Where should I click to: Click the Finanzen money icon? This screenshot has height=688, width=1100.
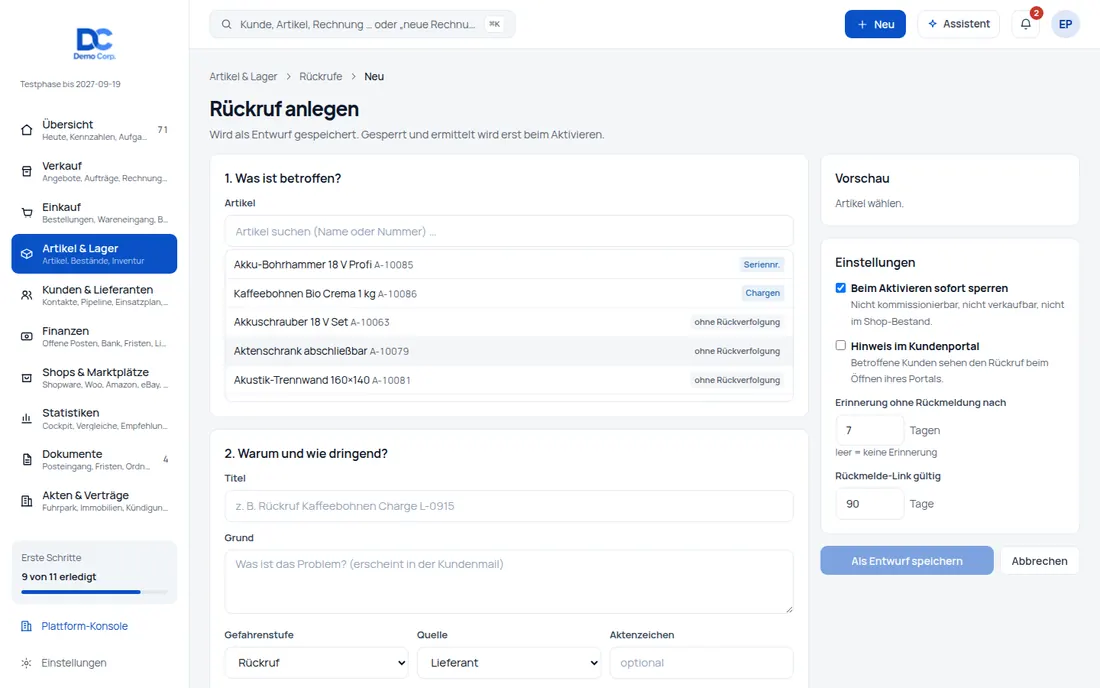pos(27,337)
